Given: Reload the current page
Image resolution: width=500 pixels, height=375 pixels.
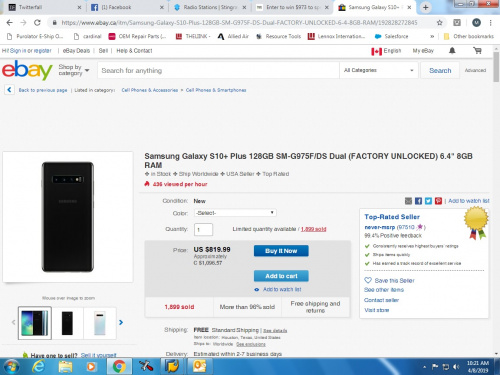Looking at the screenshot, I should tap(37, 23).
